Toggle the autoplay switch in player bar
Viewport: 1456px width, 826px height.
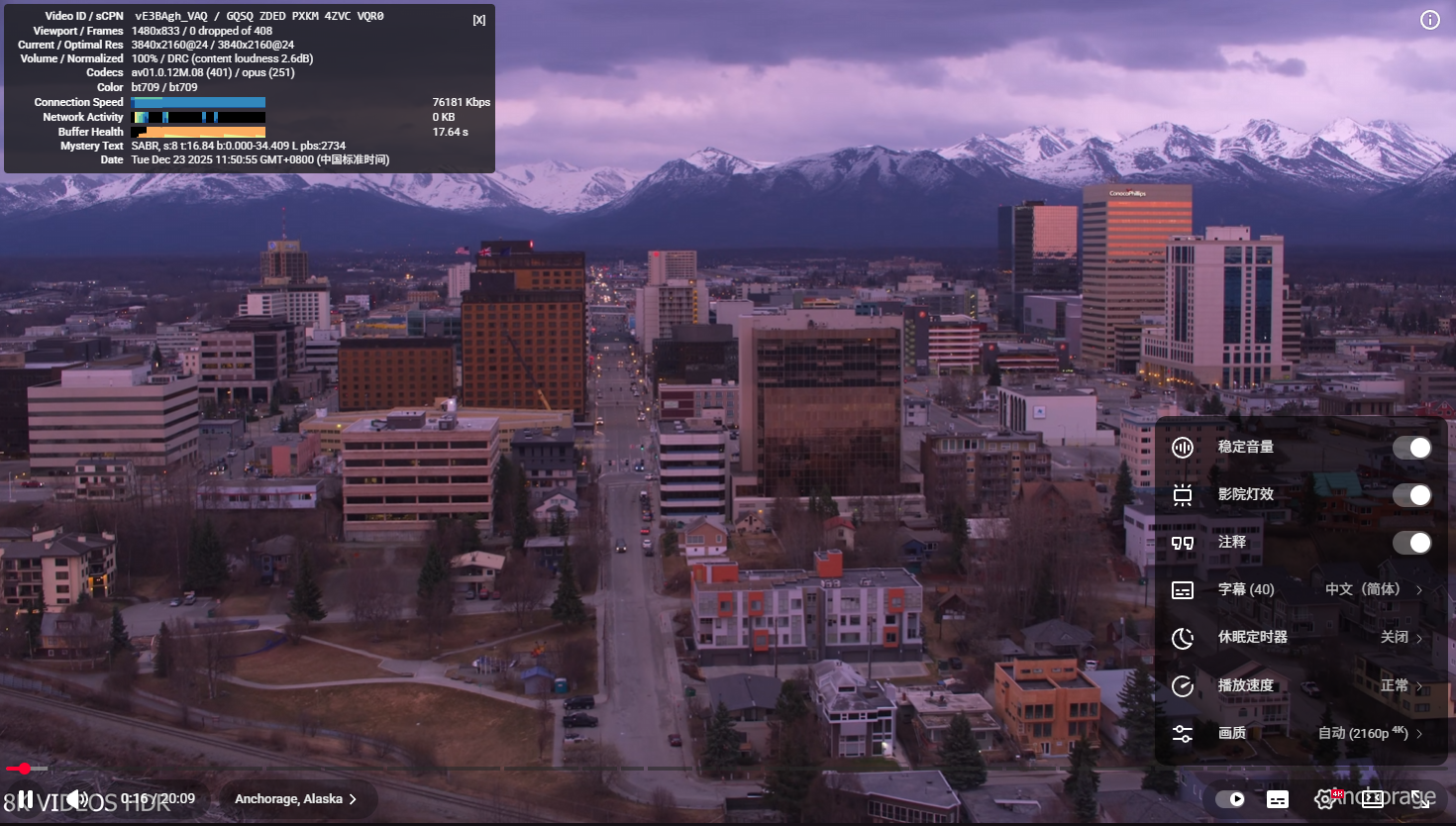pyautogui.click(x=1230, y=799)
